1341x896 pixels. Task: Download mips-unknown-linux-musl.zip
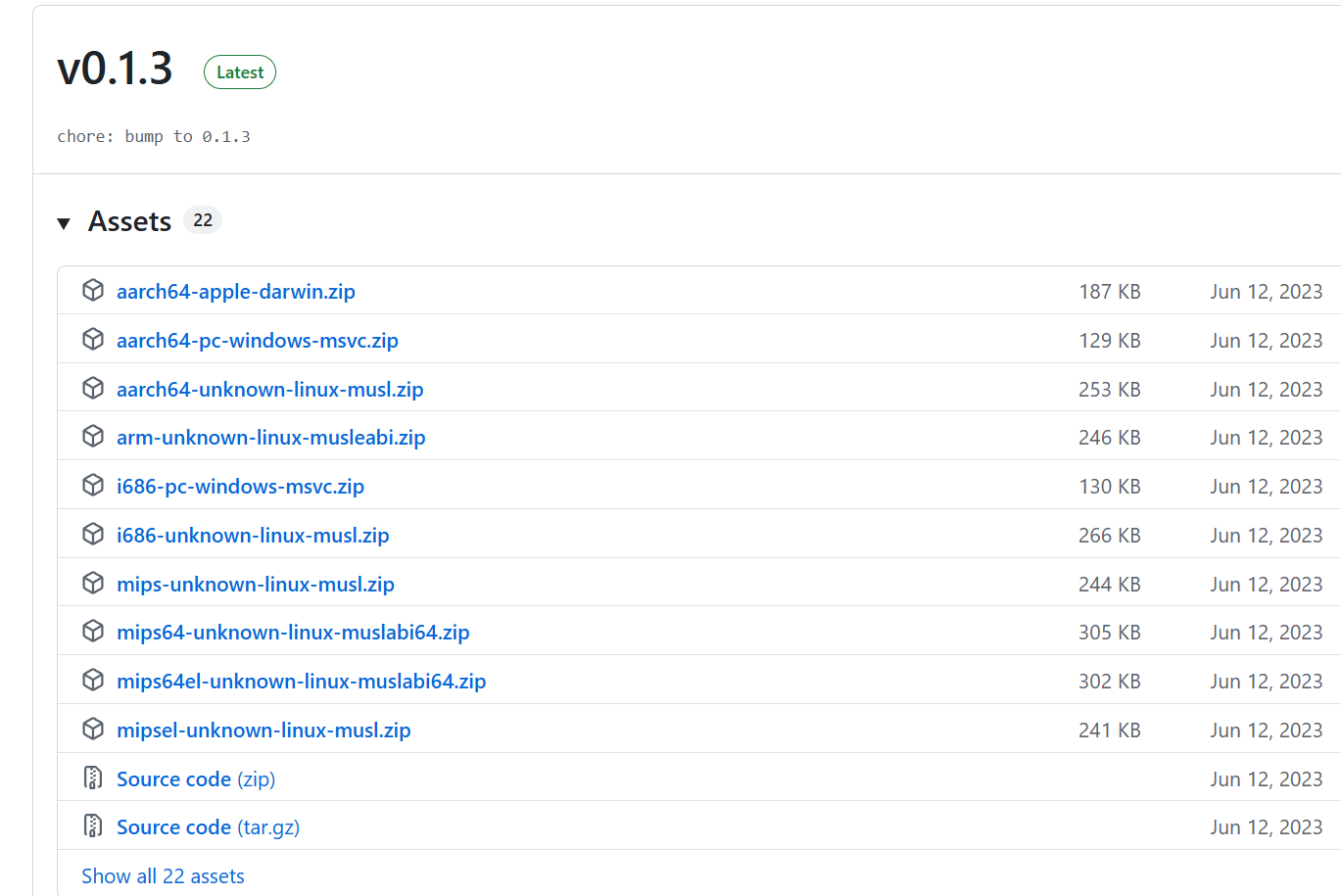pyautogui.click(x=256, y=585)
